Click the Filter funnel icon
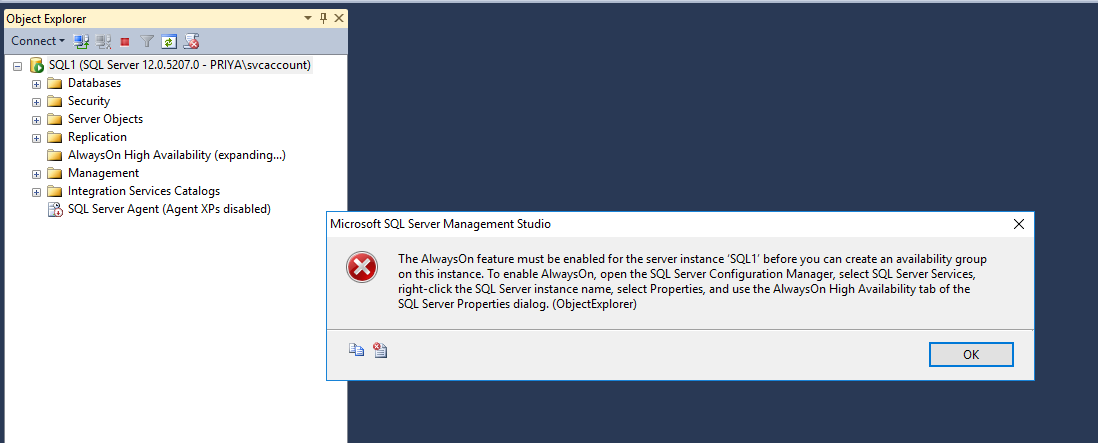This screenshot has width=1098, height=443. click(147, 41)
